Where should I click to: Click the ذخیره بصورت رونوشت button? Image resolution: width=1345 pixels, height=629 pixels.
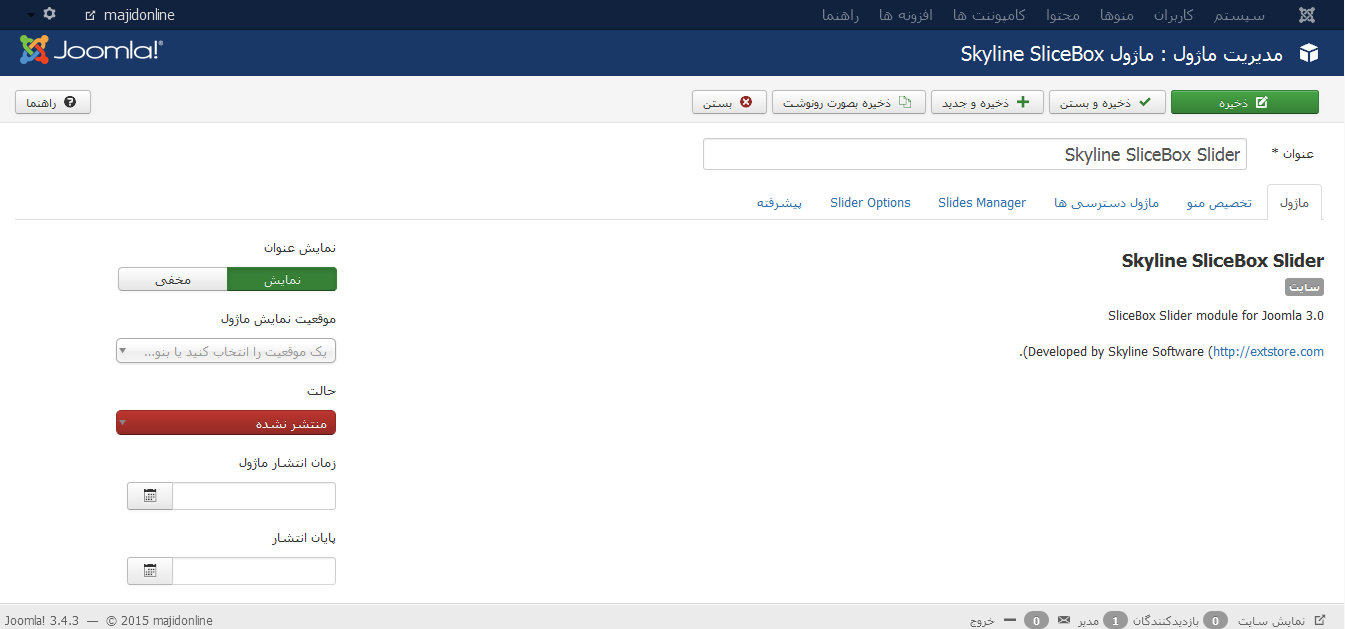848,102
